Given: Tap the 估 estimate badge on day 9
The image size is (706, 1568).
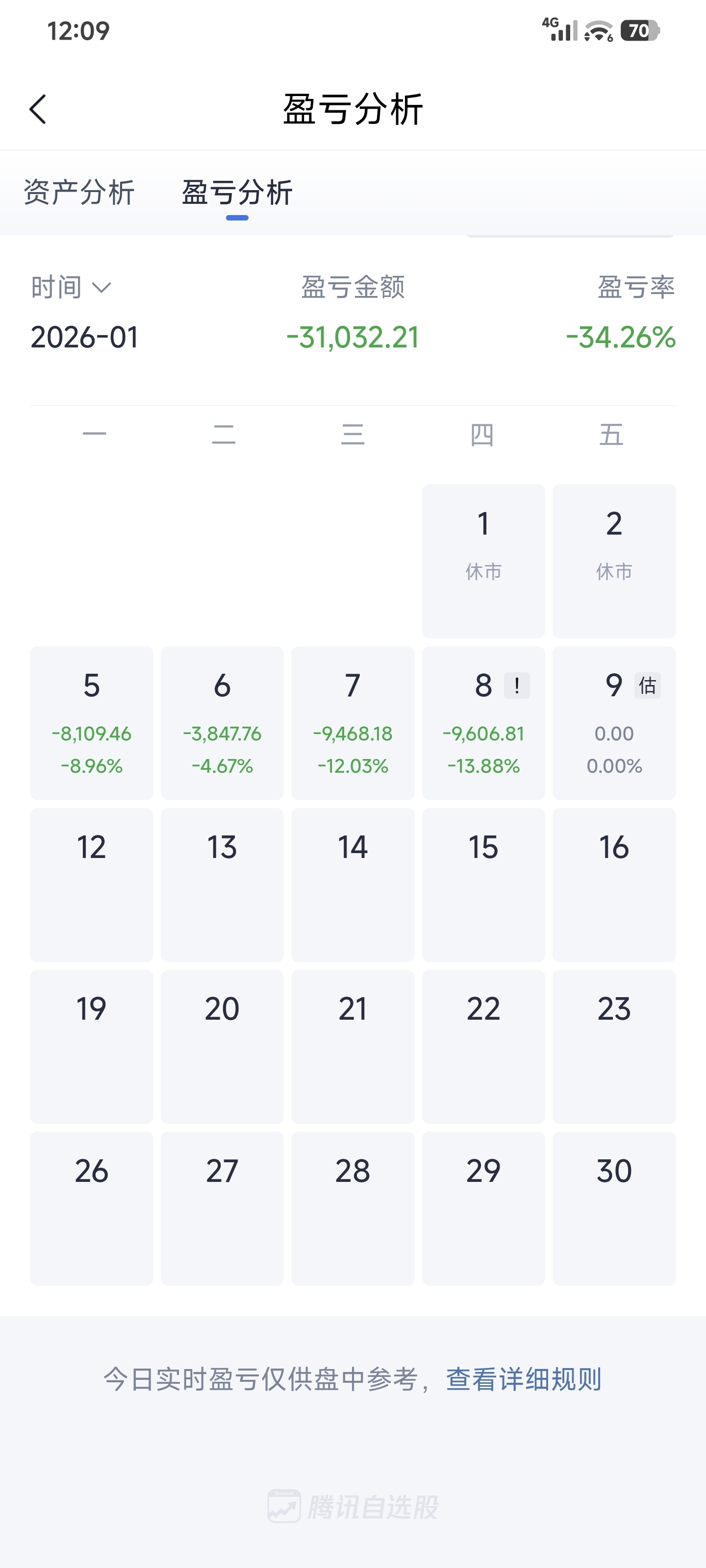Looking at the screenshot, I should pos(647,686).
